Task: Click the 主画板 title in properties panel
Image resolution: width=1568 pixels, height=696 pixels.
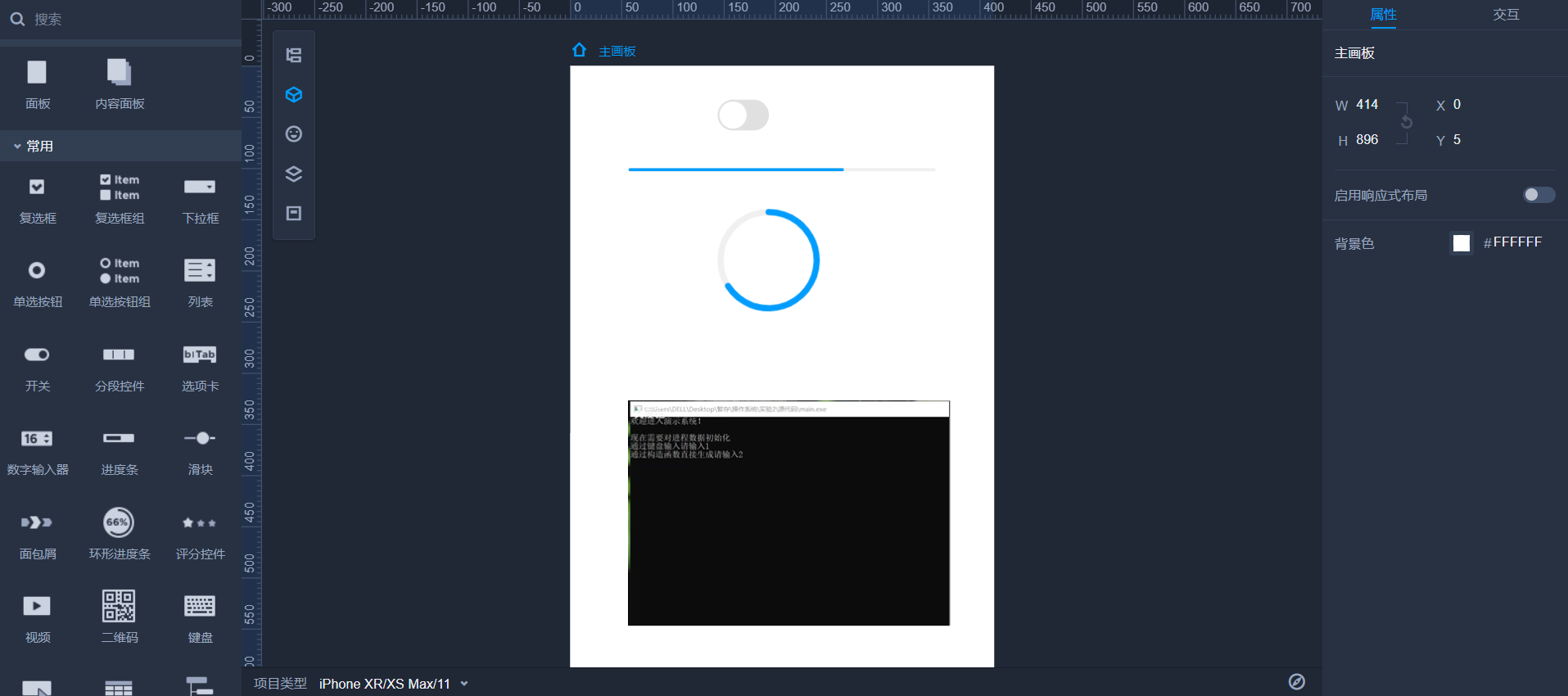Action: (x=1354, y=53)
